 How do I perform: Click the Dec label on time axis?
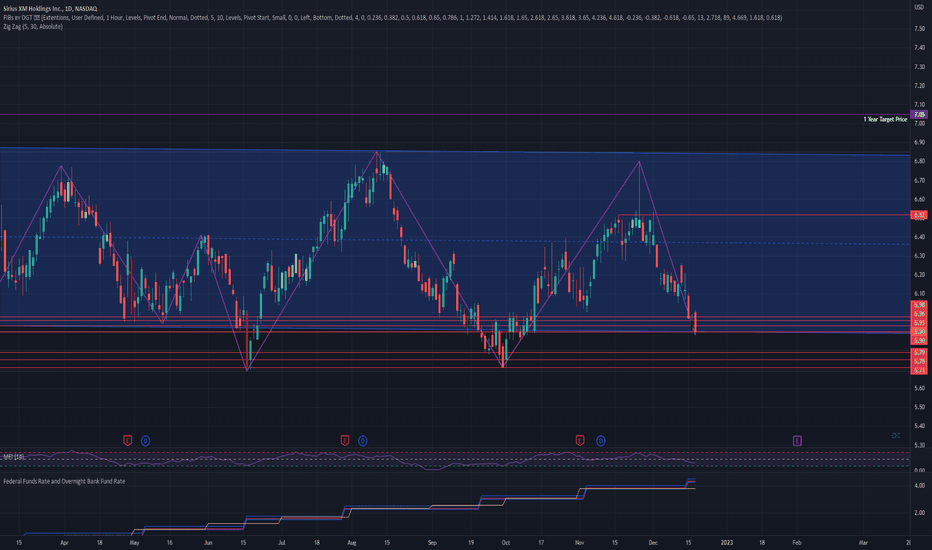[653, 543]
